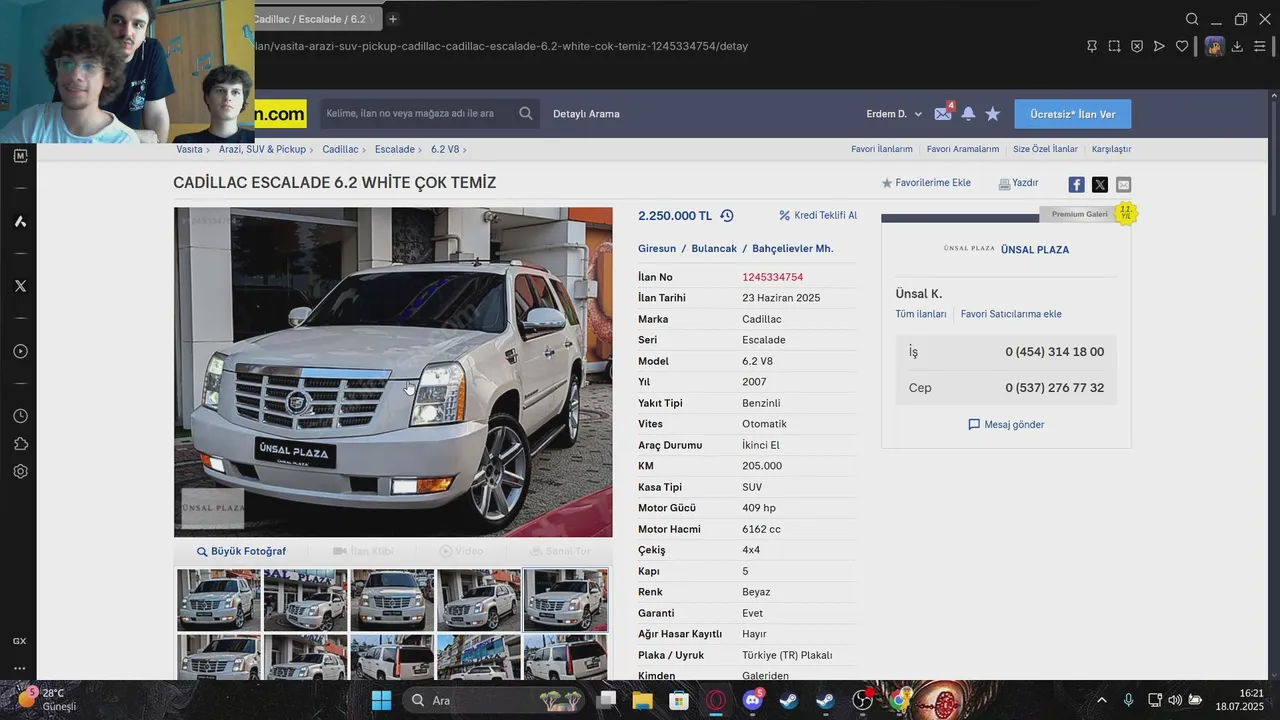Open the Aria AI sidebar icon
Image resolution: width=1280 pixels, height=720 pixels.
click(20, 221)
